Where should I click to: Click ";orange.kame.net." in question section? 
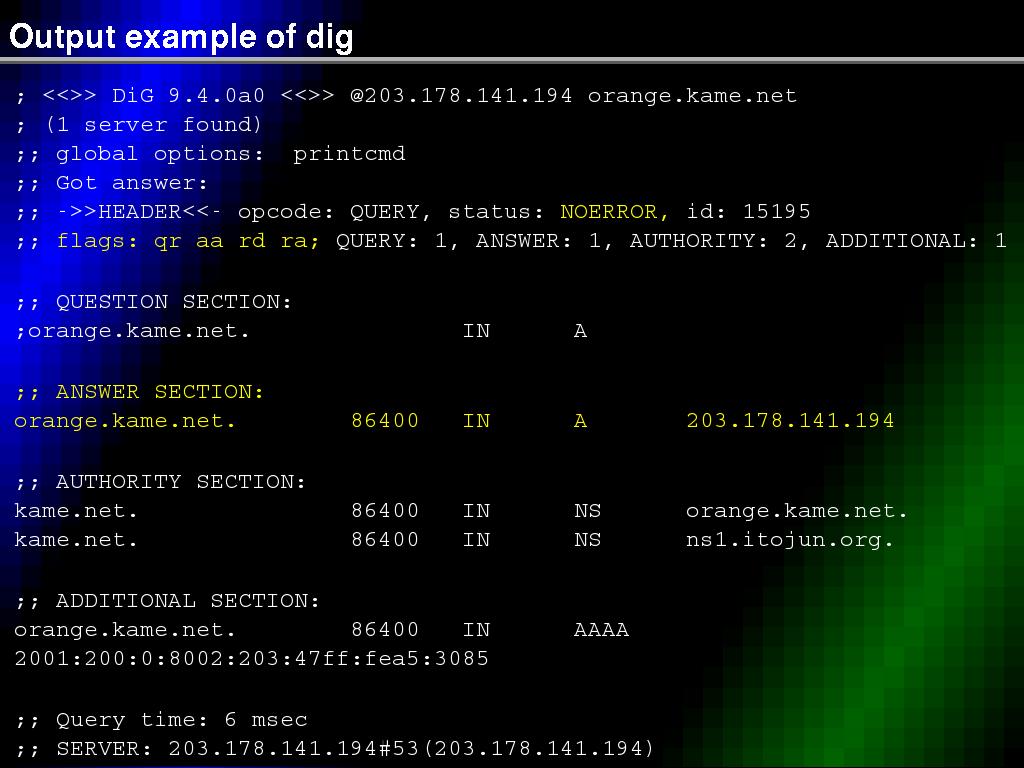click(133, 331)
